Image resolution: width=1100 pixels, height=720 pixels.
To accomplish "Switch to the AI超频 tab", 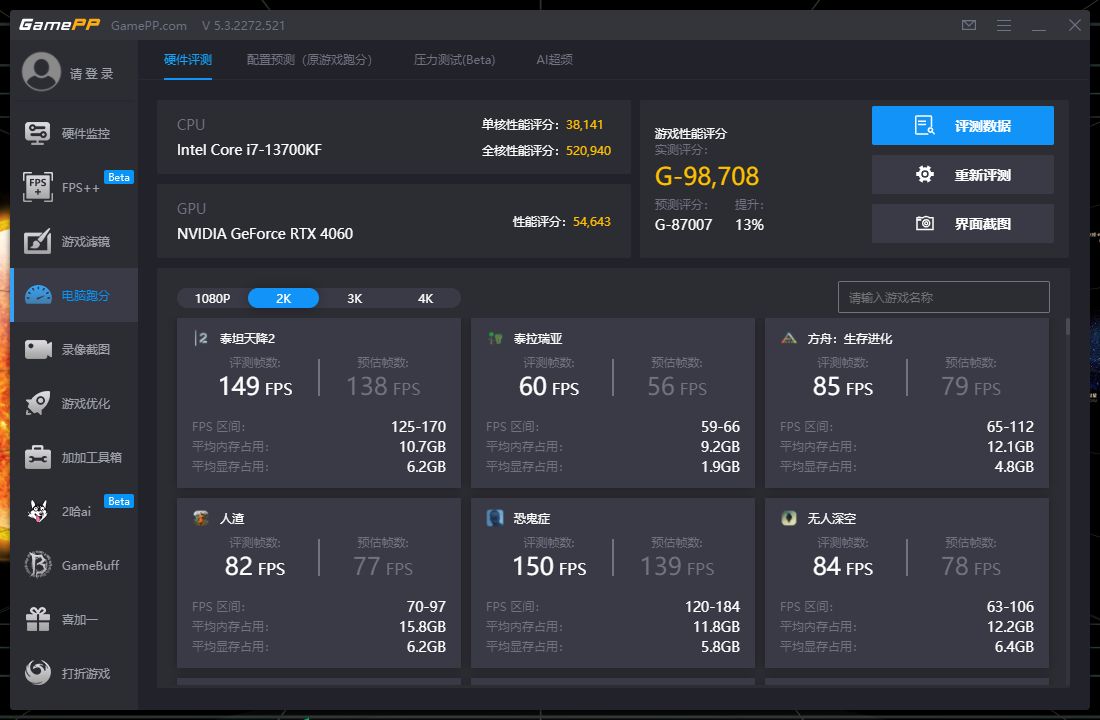I will [x=554, y=60].
